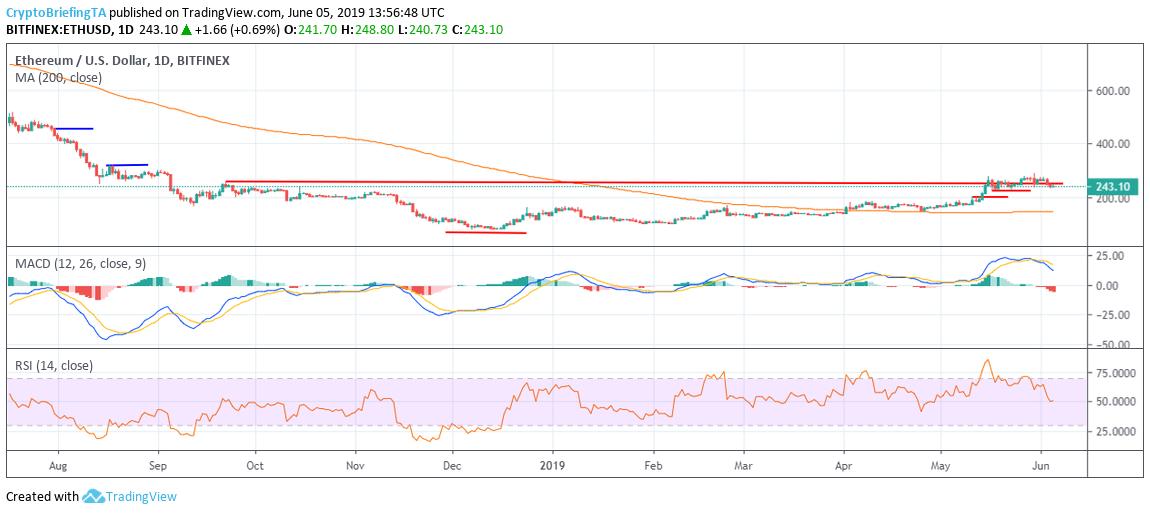Click the L:240.73 low price value
1150x514 pixels.
[423, 30]
